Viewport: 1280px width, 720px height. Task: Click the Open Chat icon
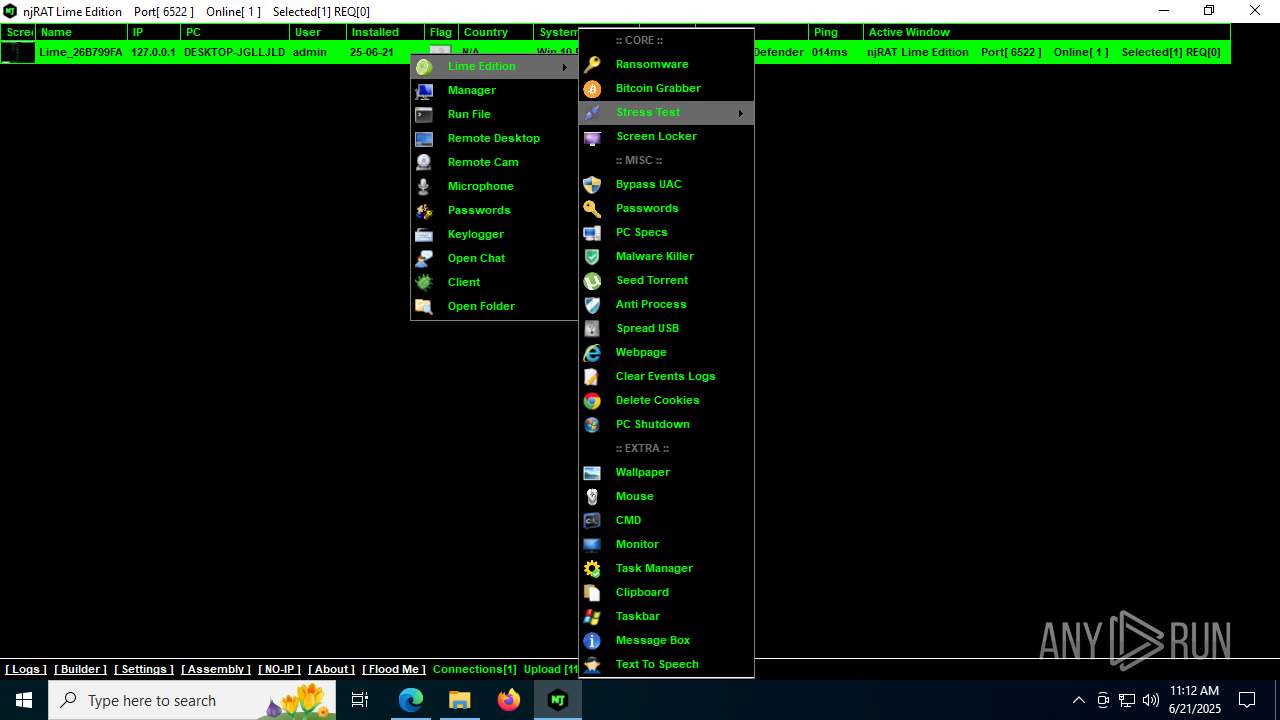pos(424,258)
